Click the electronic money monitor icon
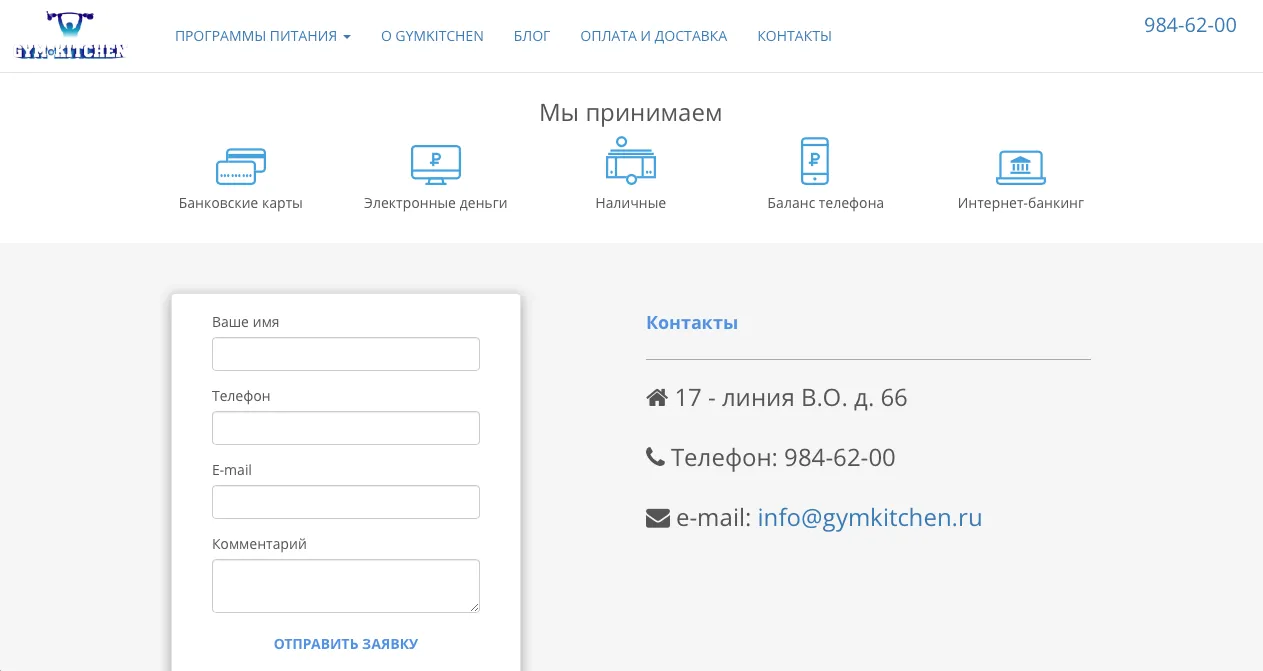 click(436, 165)
